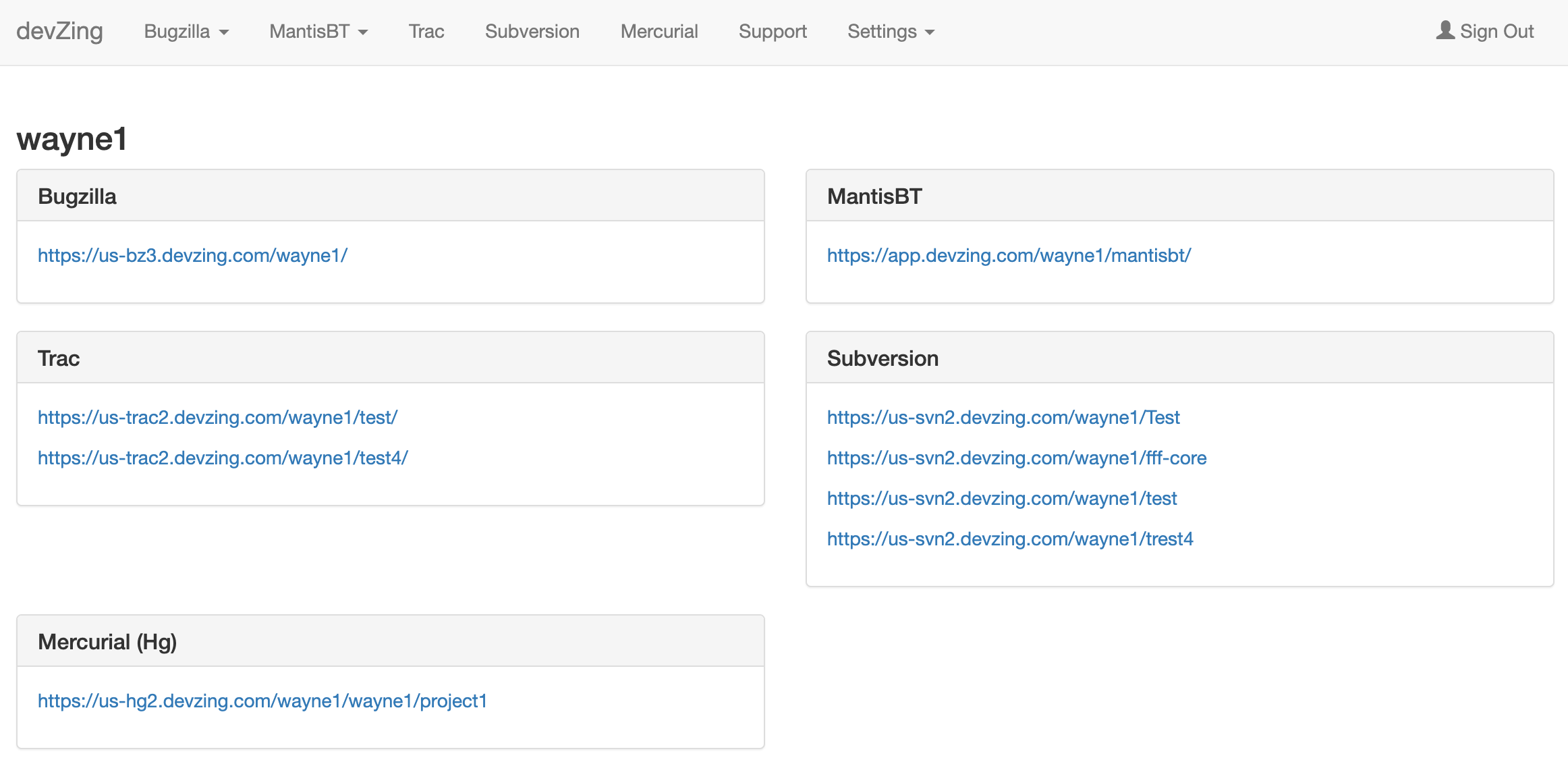The height and width of the screenshot is (760, 1568).
Task: Click the devZing brand logo
Action: [x=59, y=31]
